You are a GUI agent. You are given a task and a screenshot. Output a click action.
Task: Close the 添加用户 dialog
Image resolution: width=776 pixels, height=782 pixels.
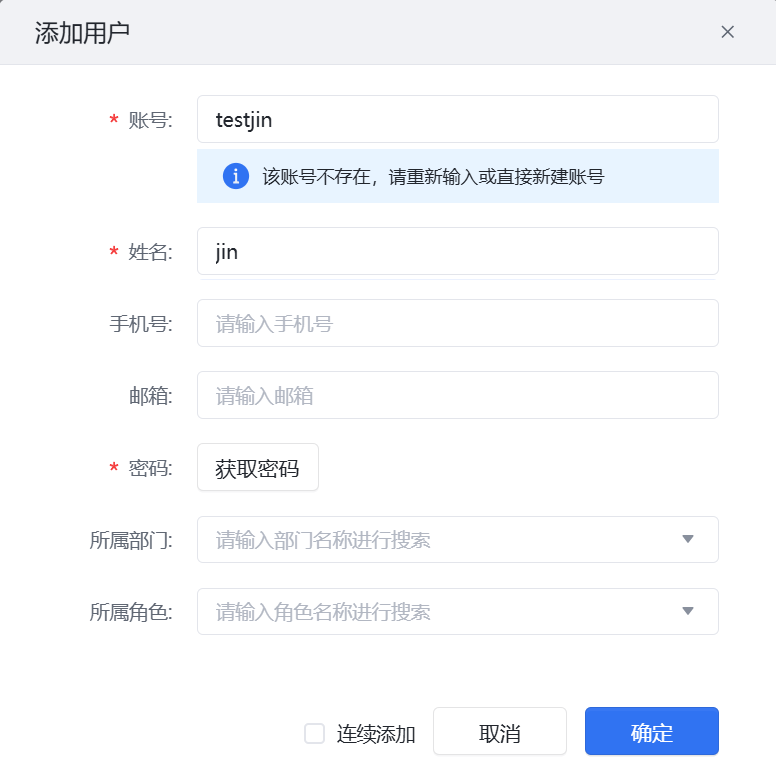(728, 32)
